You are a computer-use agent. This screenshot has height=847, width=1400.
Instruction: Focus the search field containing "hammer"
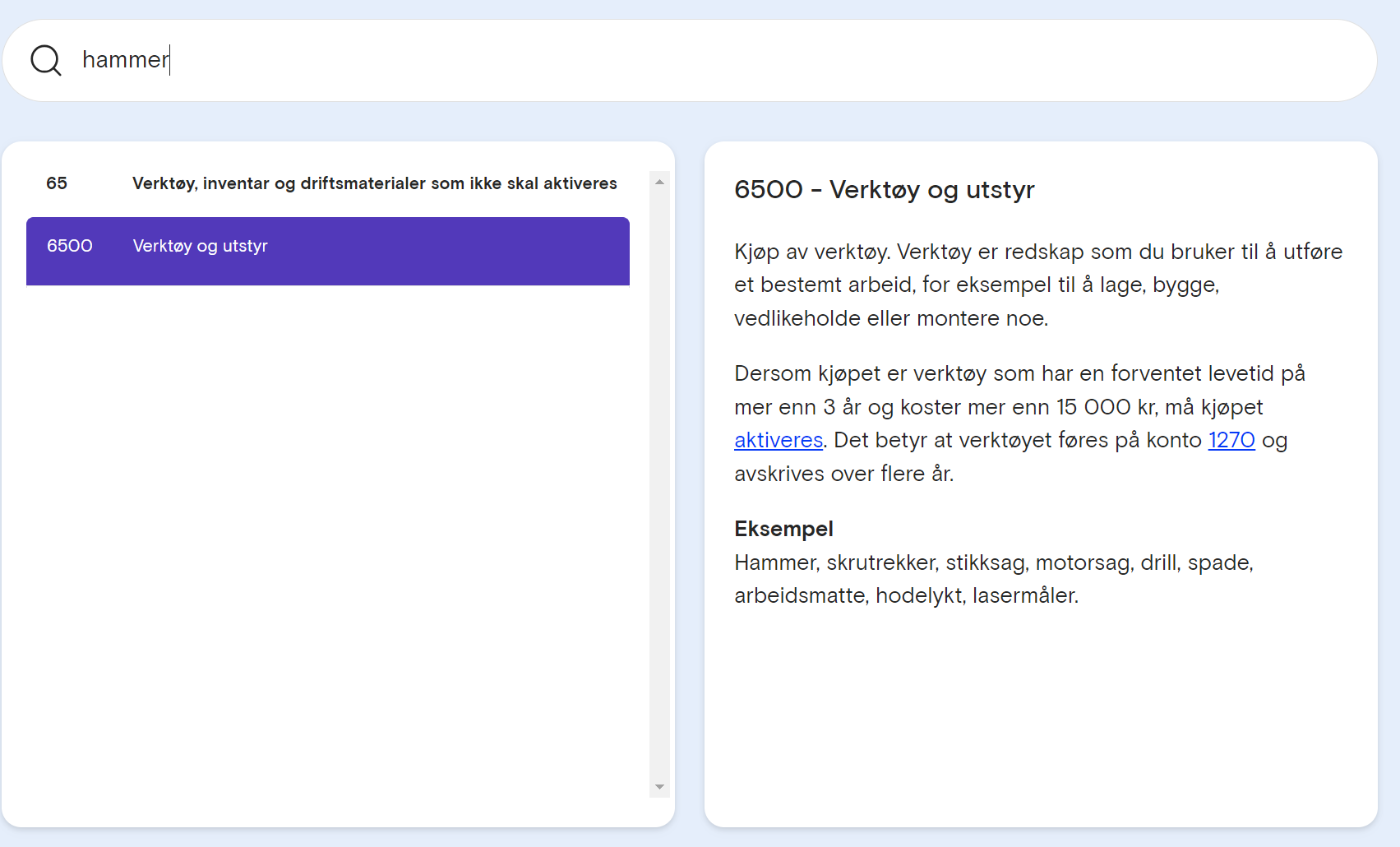coord(689,60)
